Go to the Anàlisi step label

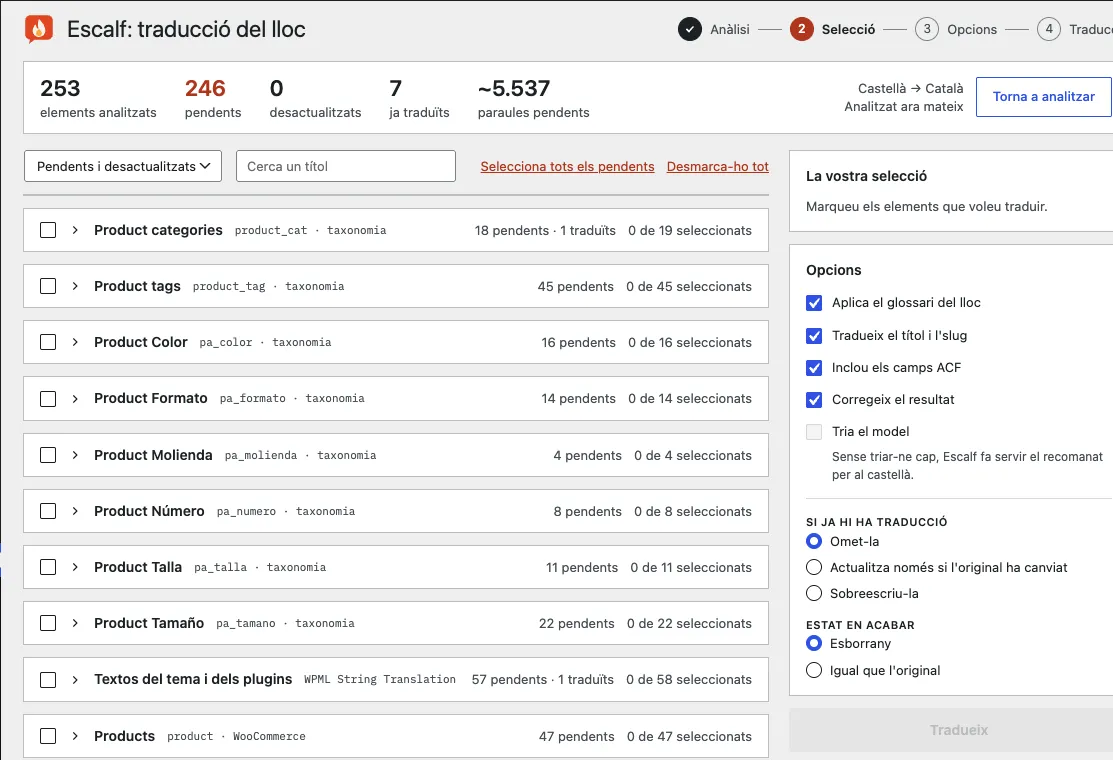730,29
